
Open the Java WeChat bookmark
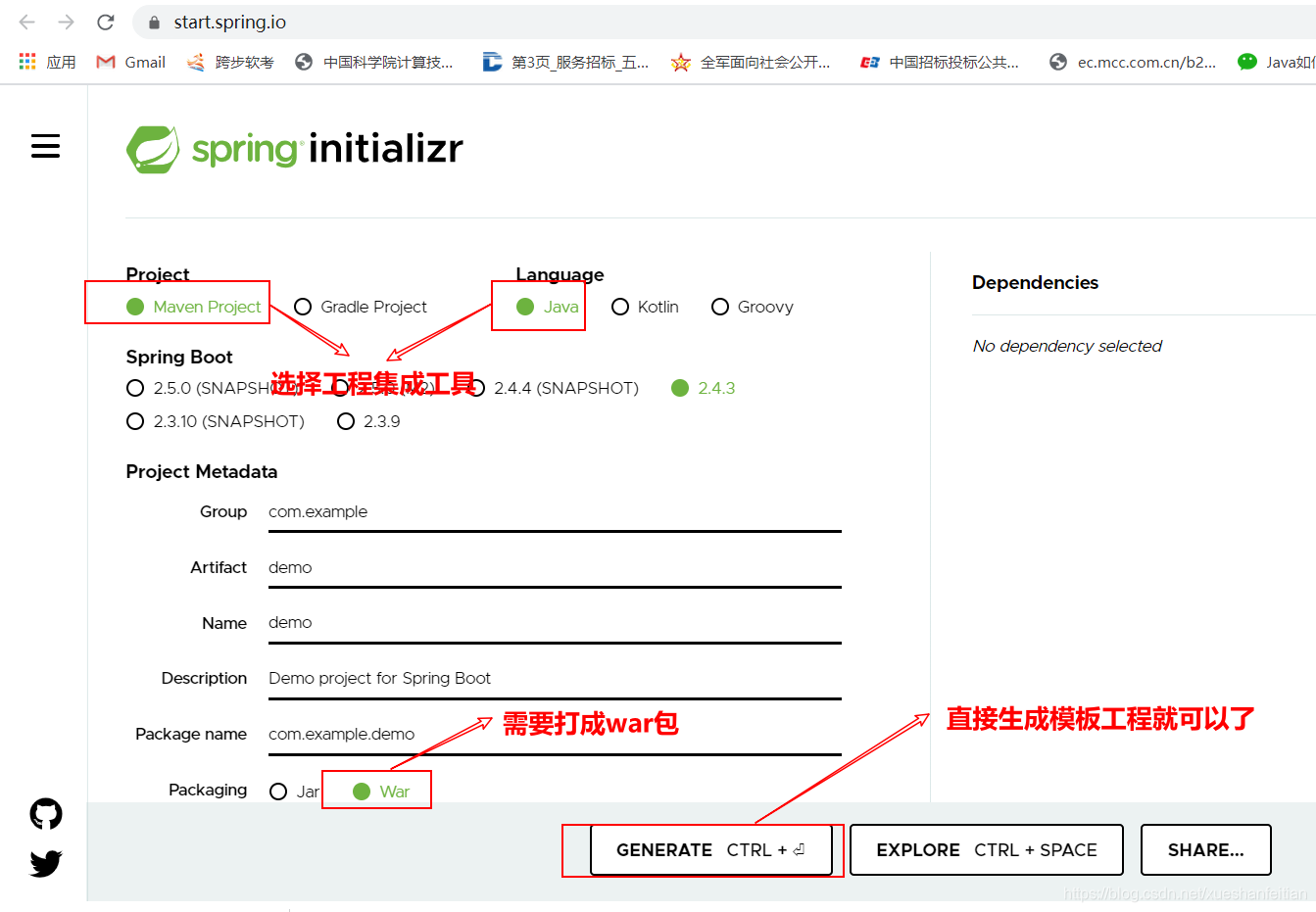pos(1277,62)
